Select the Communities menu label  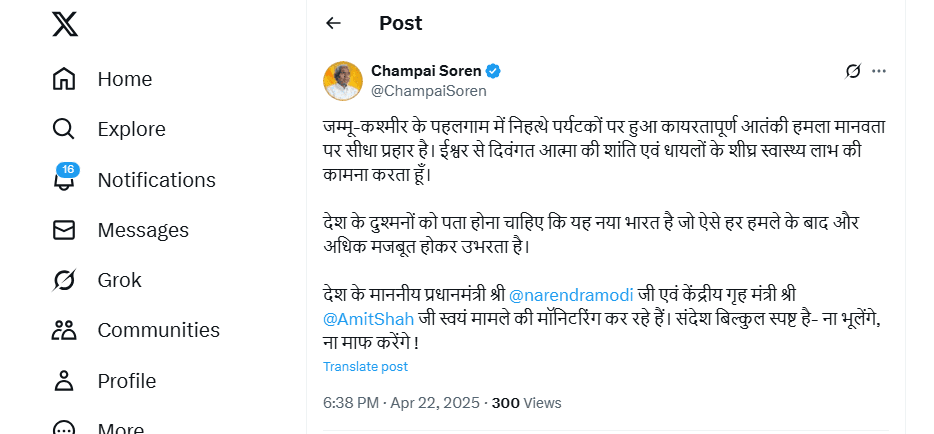click(x=158, y=330)
